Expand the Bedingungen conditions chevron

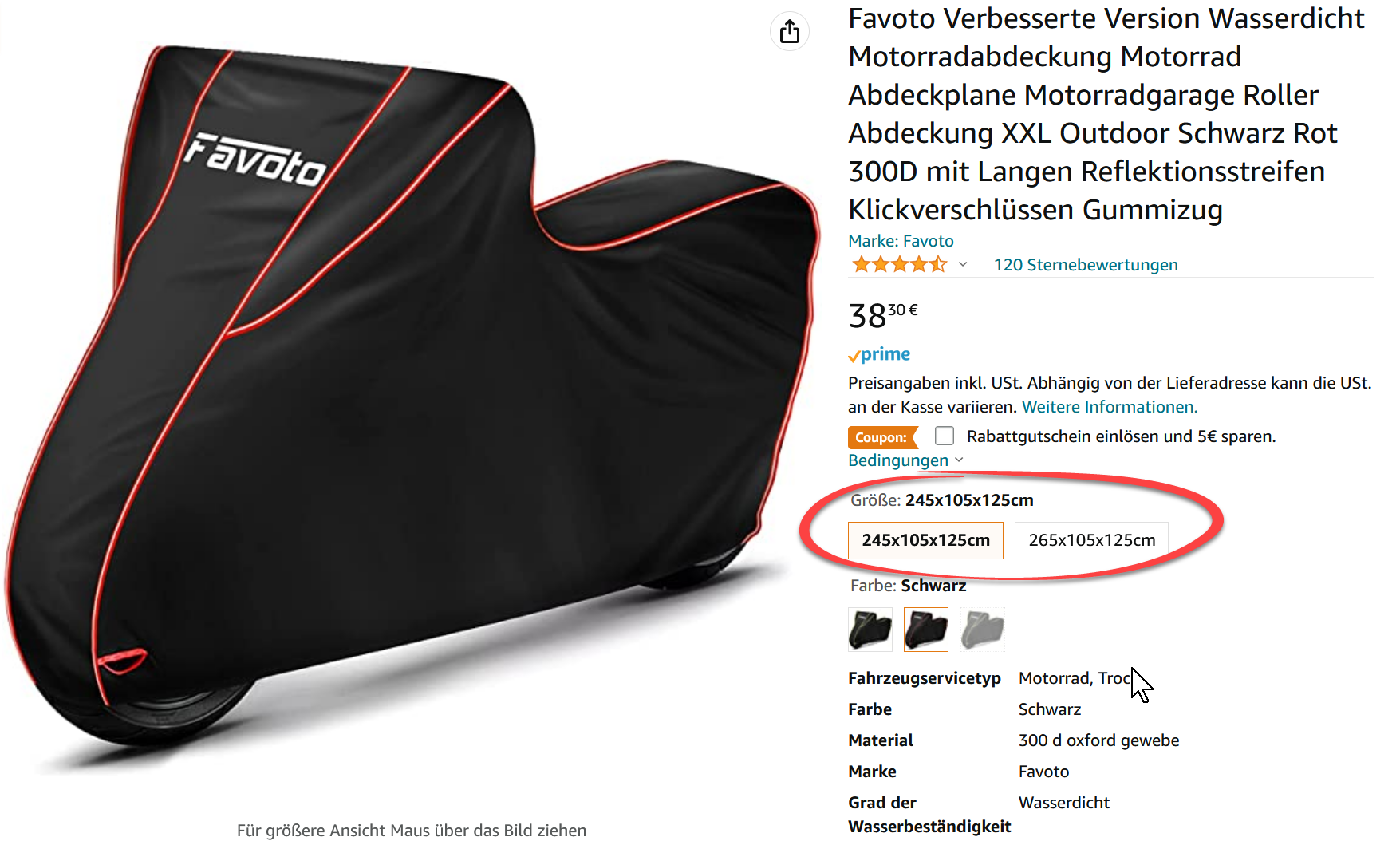click(x=959, y=460)
